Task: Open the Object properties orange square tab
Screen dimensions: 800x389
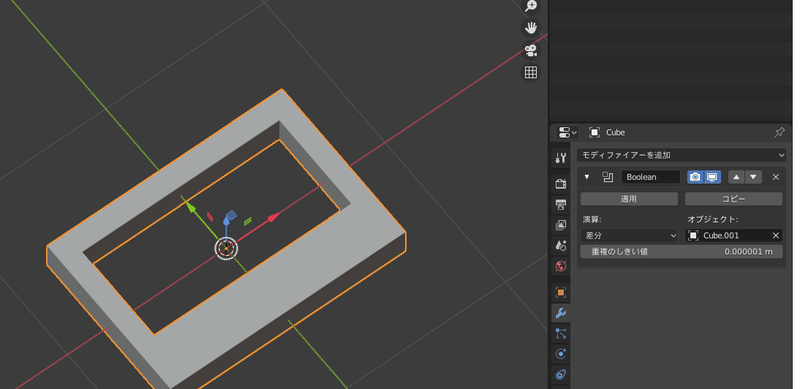Action: click(561, 293)
